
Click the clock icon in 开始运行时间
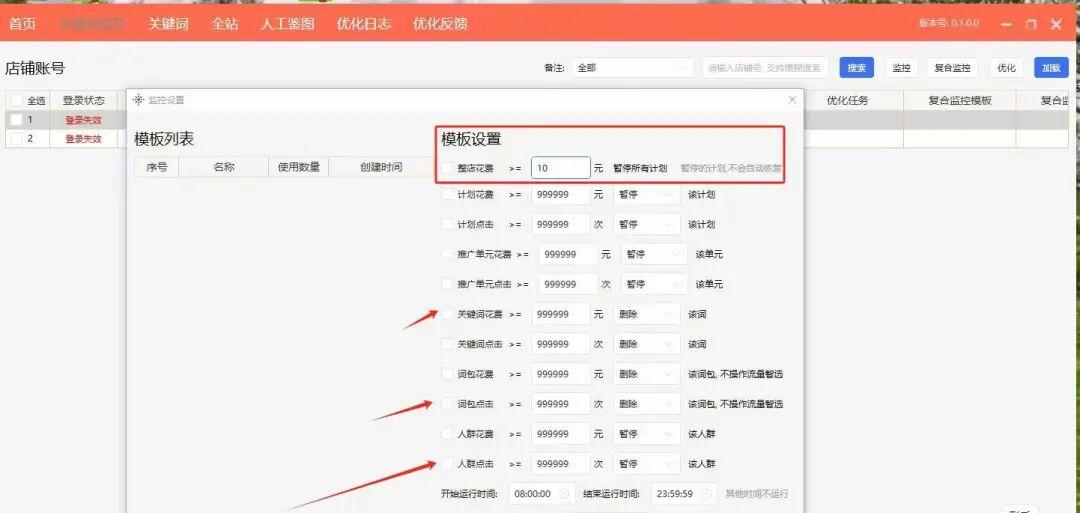pos(564,494)
